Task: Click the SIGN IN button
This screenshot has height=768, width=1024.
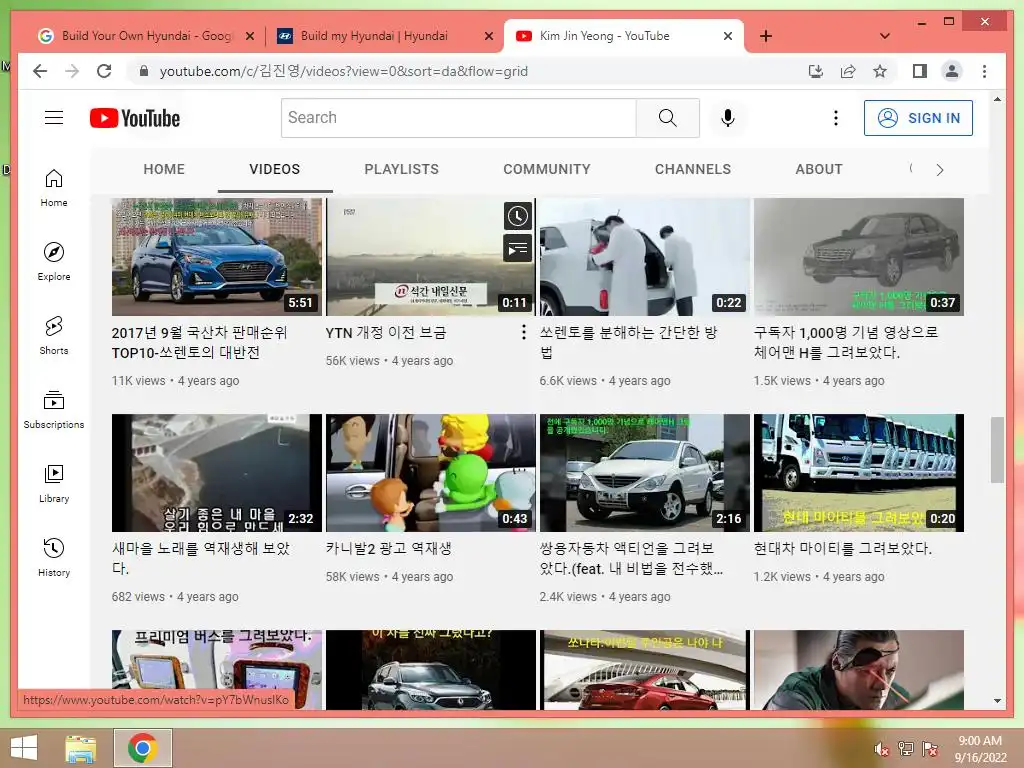Action: tap(918, 118)
